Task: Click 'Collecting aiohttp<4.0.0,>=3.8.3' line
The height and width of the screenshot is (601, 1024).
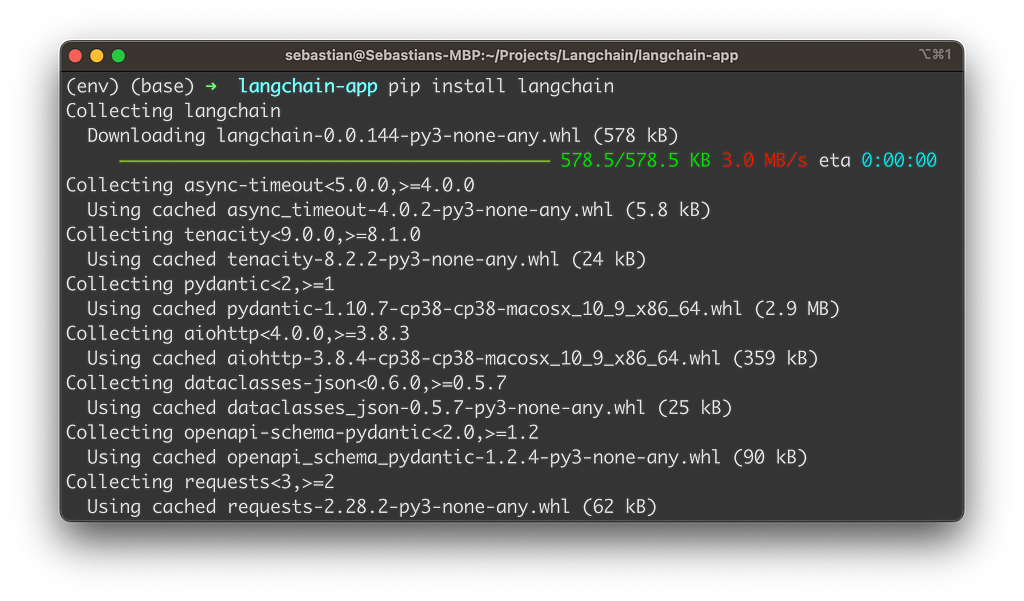Action: tap(238, 334)
